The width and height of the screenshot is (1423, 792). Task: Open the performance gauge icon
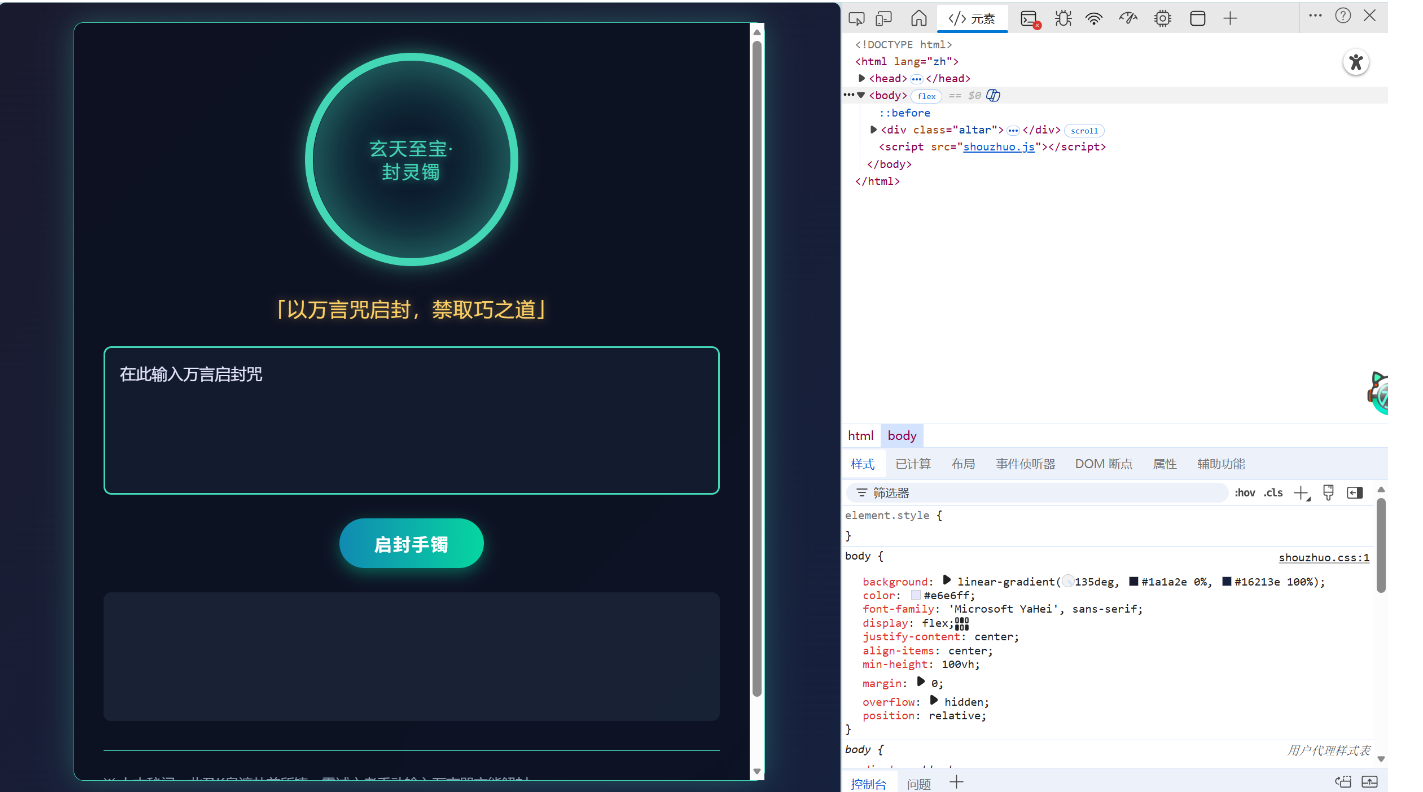pos(1128,17)
